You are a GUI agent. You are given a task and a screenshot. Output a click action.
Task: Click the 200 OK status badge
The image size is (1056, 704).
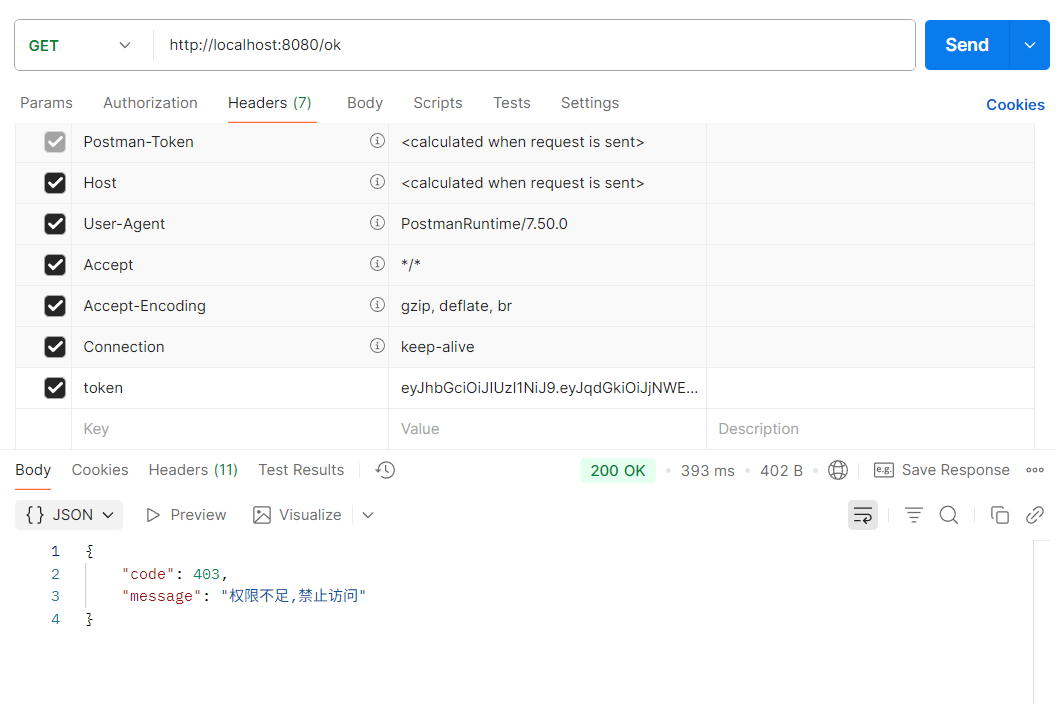[618, 471]
